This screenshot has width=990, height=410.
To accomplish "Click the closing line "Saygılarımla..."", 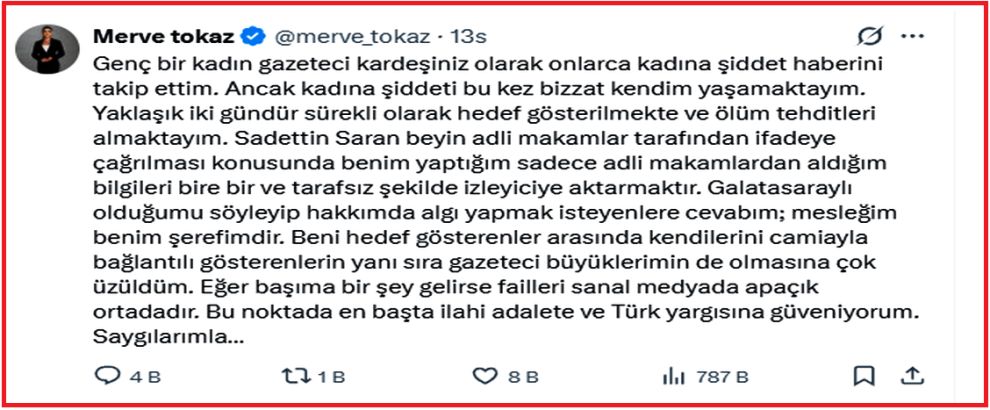I will tap(169, 338).
